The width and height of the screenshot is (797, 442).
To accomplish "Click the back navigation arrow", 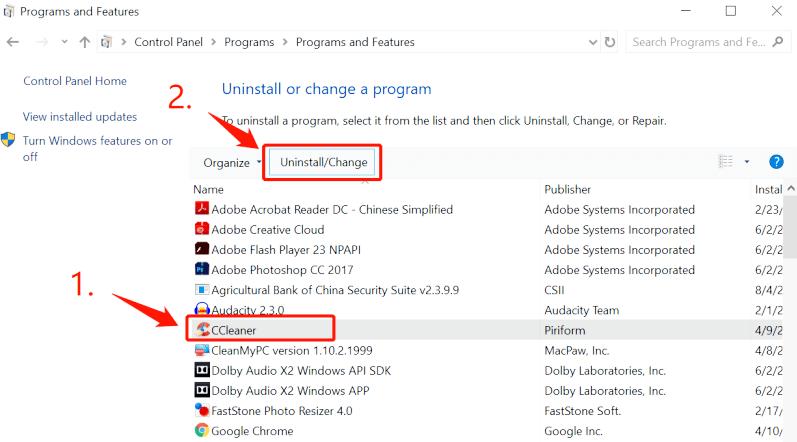I will (13, 42).
